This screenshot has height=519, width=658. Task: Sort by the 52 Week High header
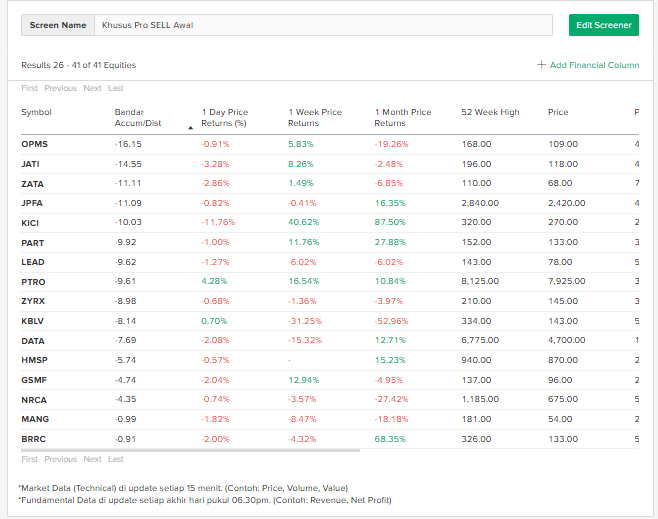pyautogui.click(x=490, y=112)
